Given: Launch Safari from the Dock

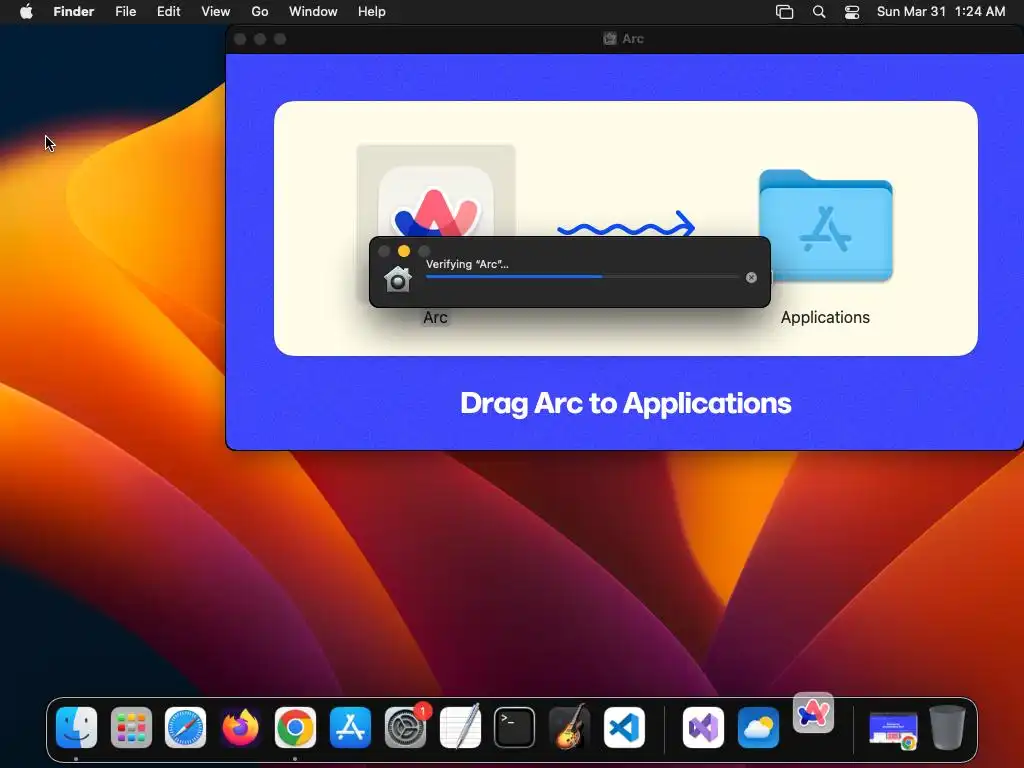Looking at the screenshot, I should (185, 728).
